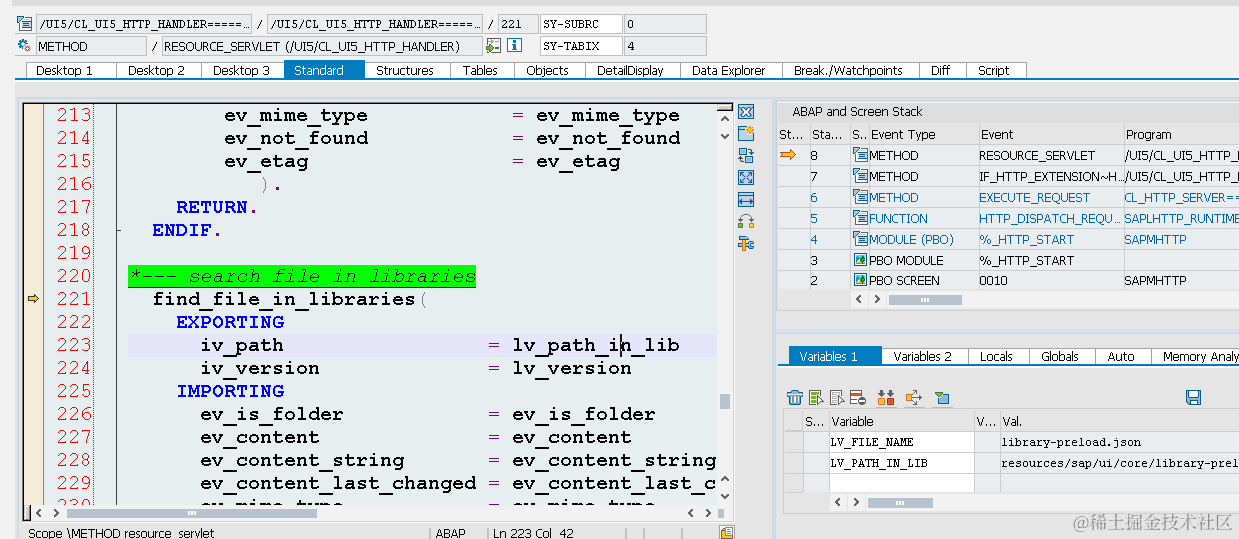The height and width of the screenshot is (539, 1239).
Task: Switch to the Locals tab
Action: coord(996,356)
